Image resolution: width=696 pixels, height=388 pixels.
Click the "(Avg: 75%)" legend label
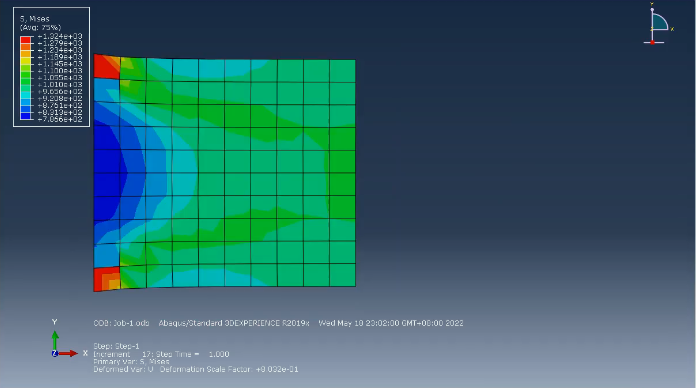point(40,28)
